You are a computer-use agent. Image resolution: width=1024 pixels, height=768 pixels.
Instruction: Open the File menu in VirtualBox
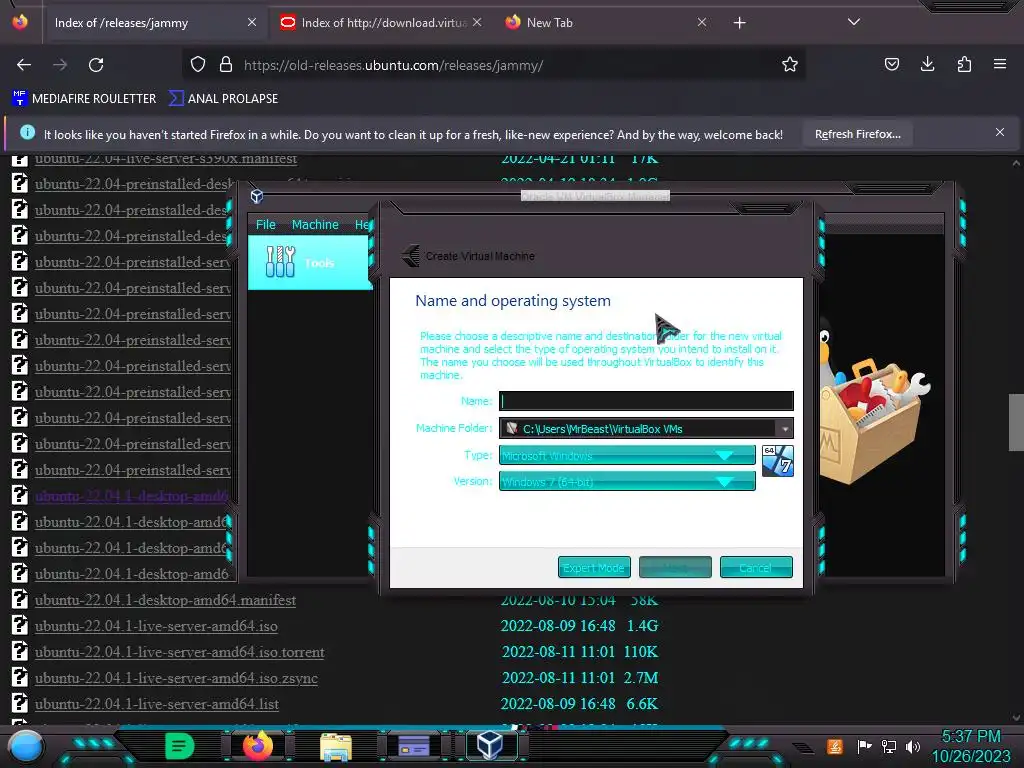point(265,225)
